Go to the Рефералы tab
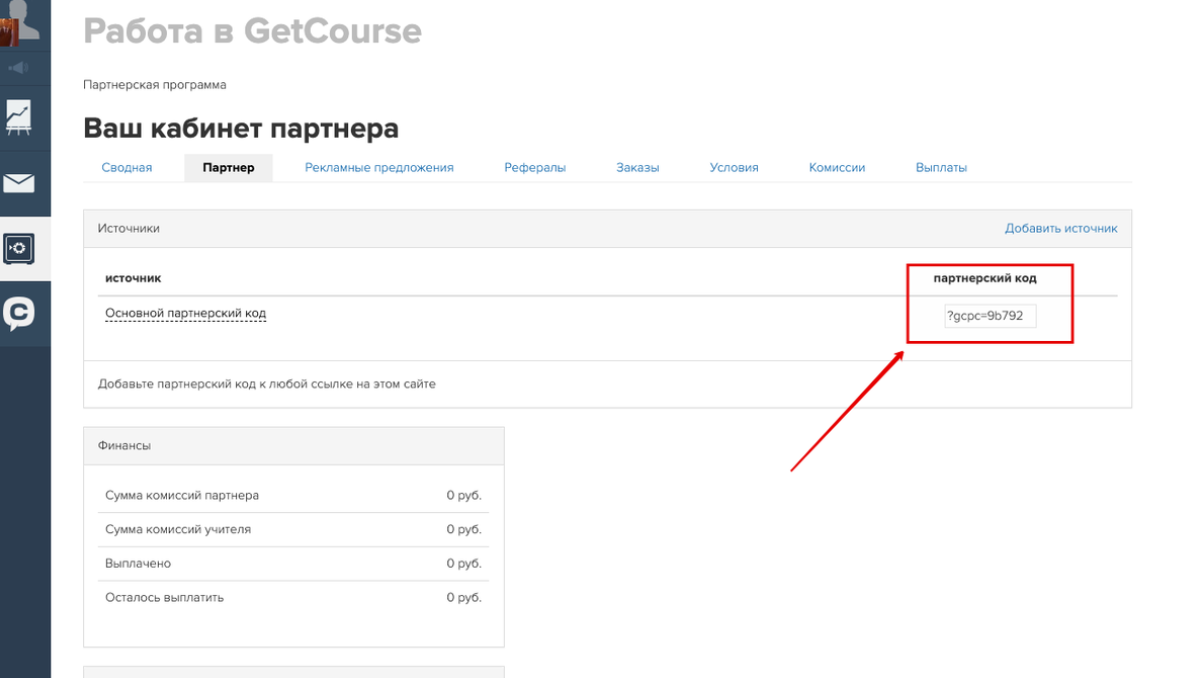The width and height of the screenshot is (1187, 678). tap(534, 167)
